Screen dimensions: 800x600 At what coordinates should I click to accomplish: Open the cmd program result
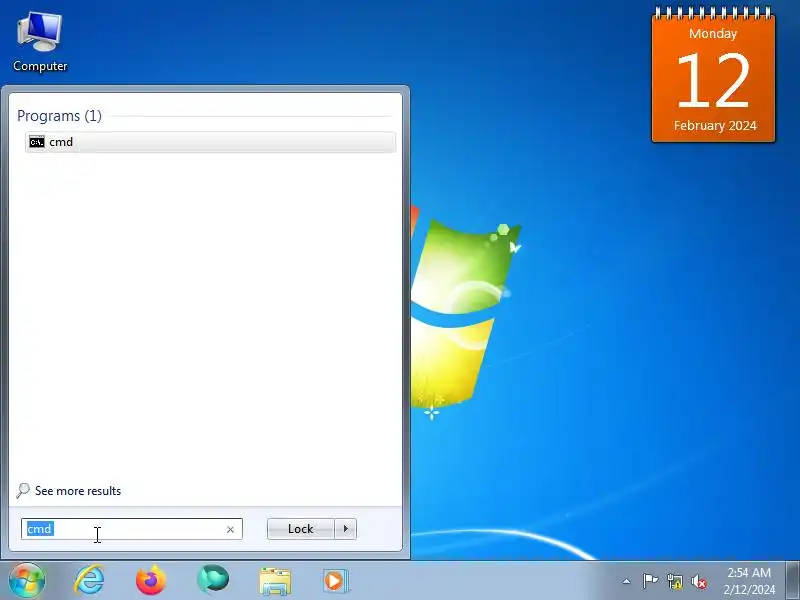210,142
